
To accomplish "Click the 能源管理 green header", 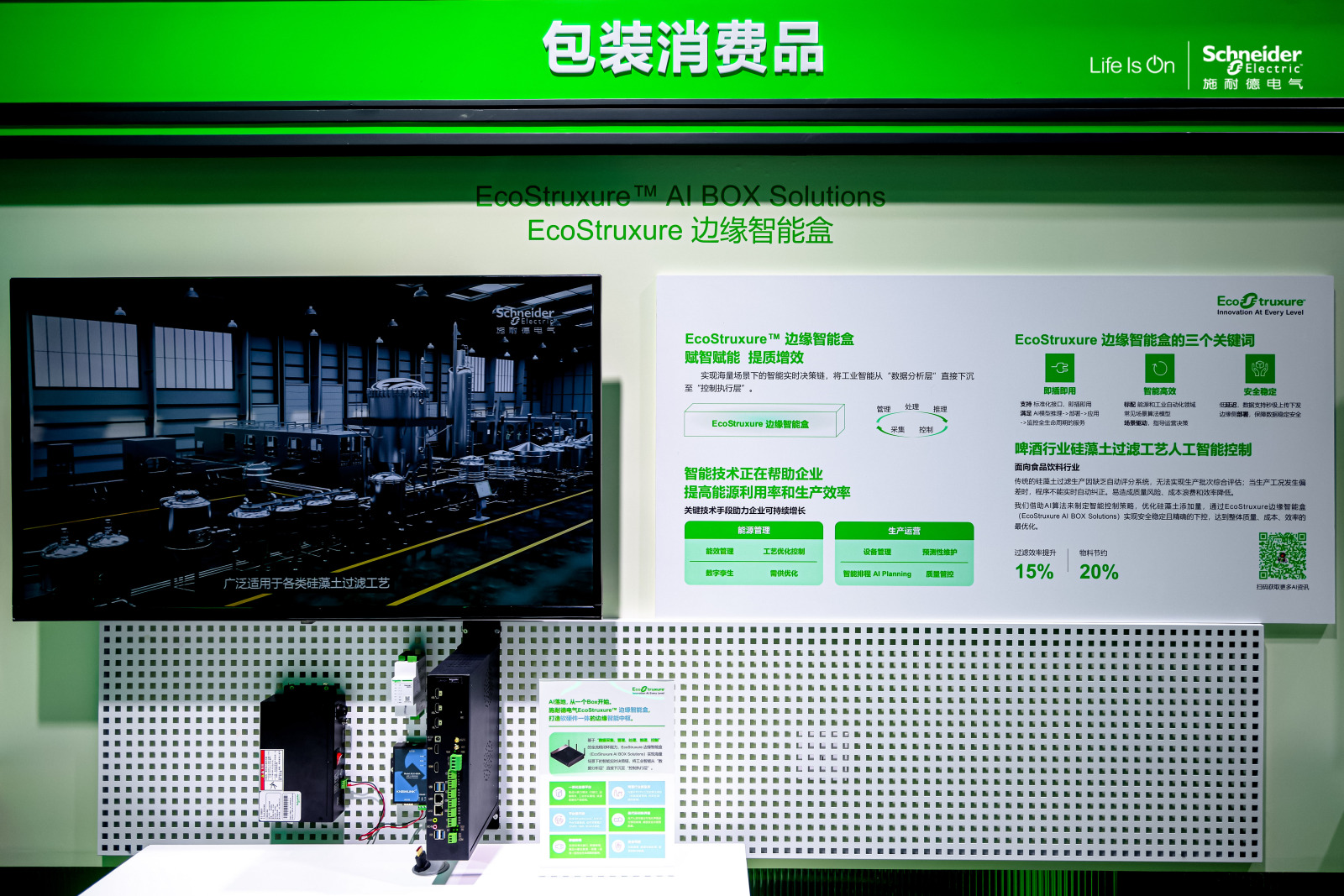I will click(x=753, y=531).
